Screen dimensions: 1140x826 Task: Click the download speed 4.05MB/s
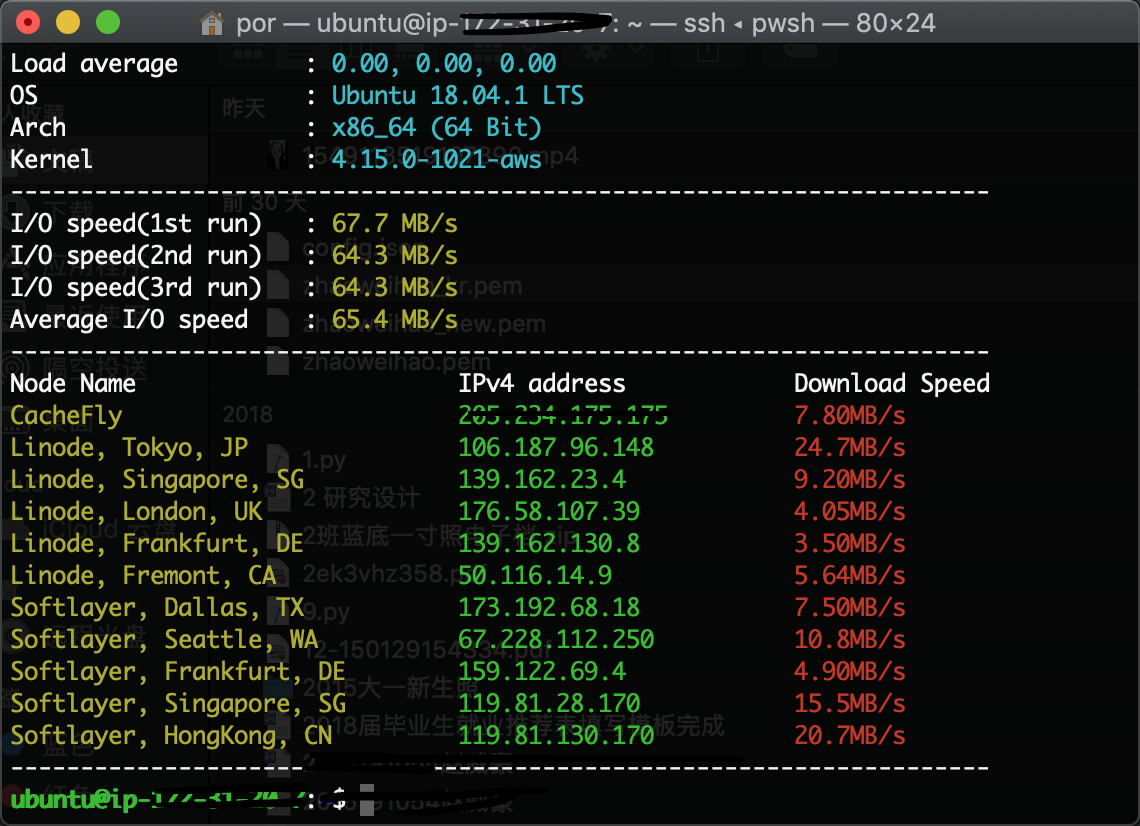coord(850,512)
